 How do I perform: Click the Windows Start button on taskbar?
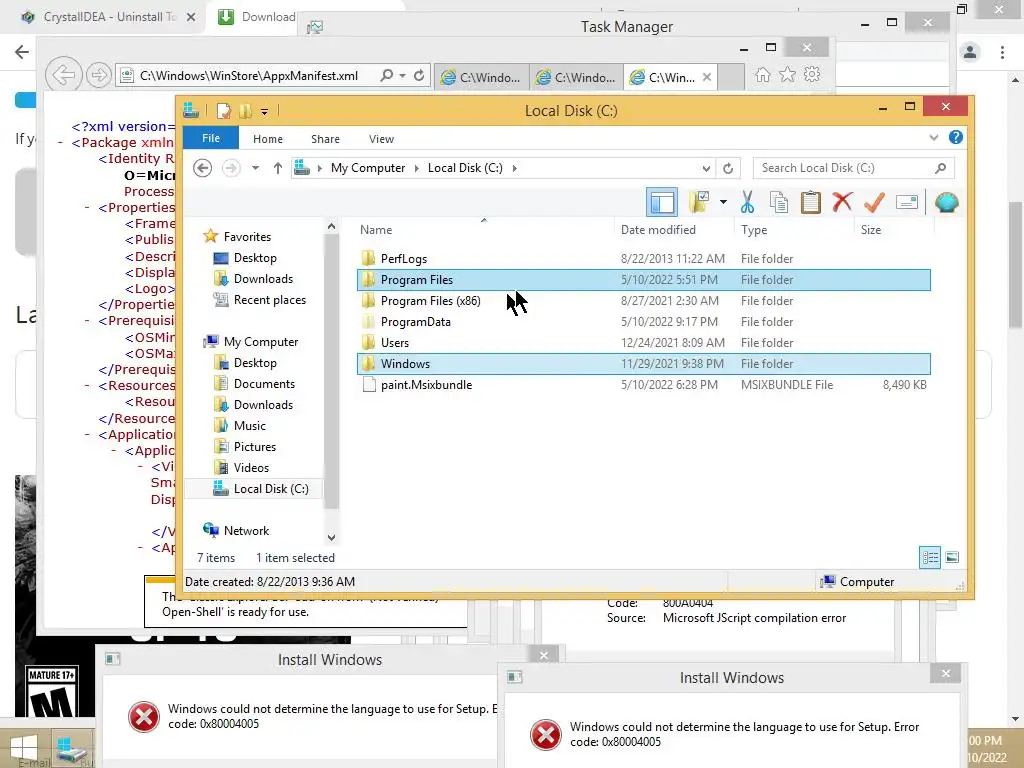click(x=24, y=748)
